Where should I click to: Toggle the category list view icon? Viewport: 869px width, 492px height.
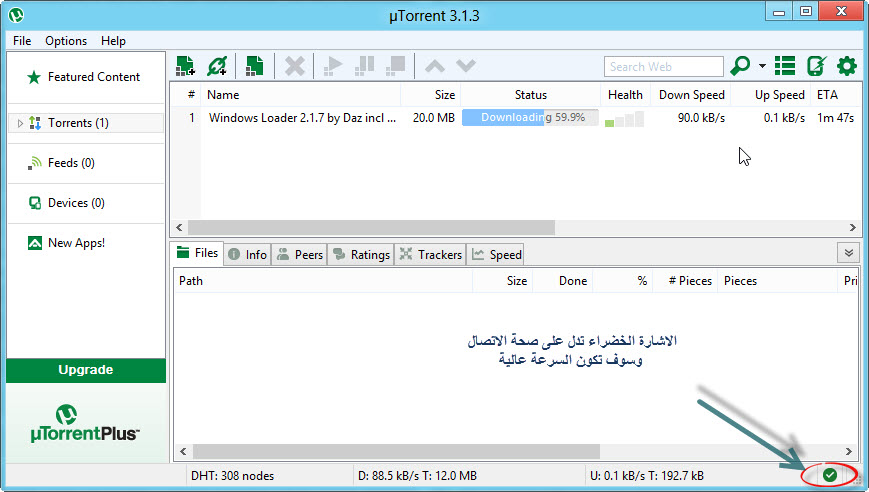pyautogui.click(x=785, y=66)
